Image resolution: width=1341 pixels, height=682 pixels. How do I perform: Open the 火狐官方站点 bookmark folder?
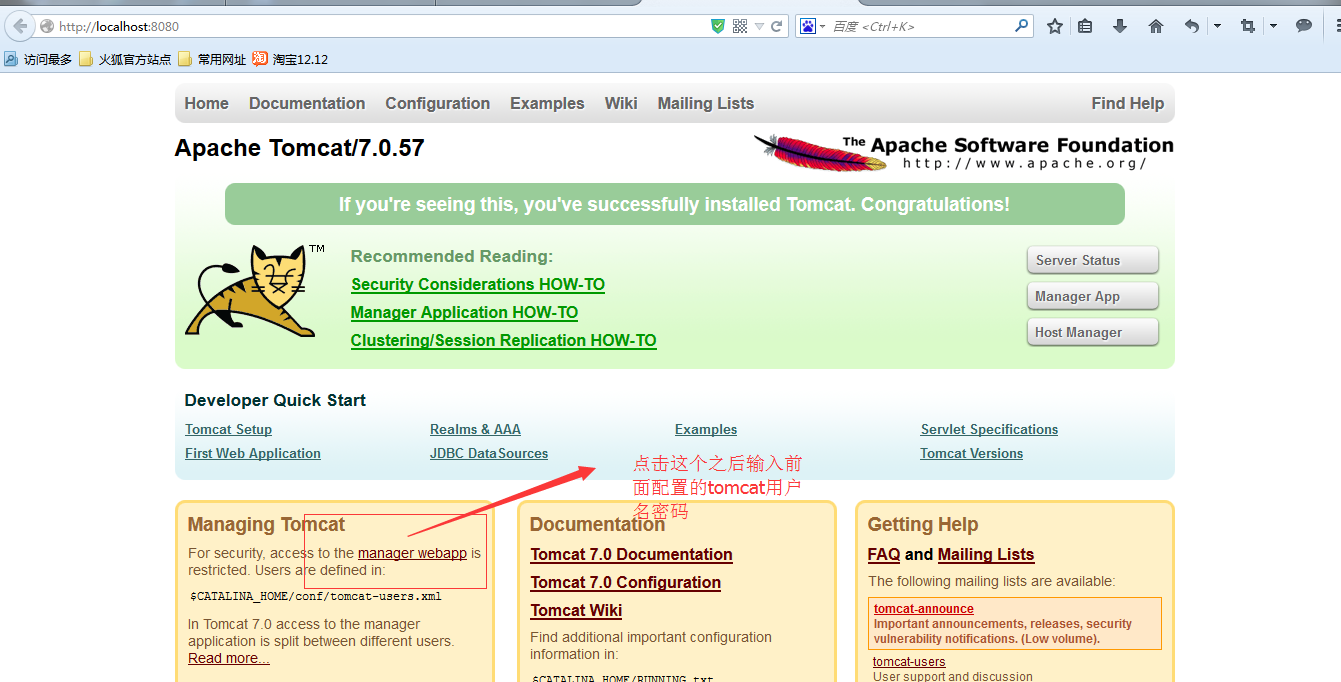(125, 59)
